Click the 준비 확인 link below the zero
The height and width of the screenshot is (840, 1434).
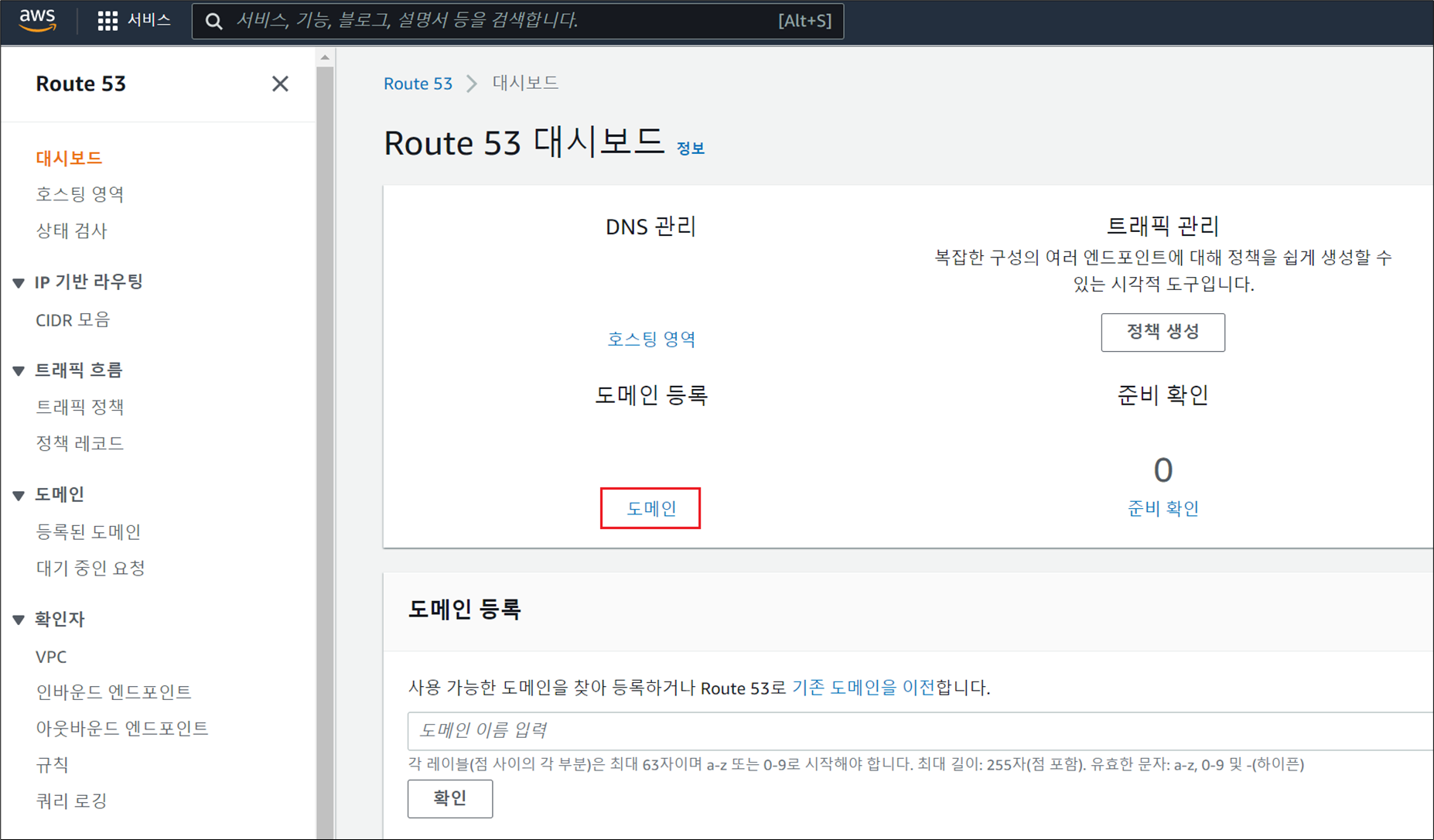1163,508
